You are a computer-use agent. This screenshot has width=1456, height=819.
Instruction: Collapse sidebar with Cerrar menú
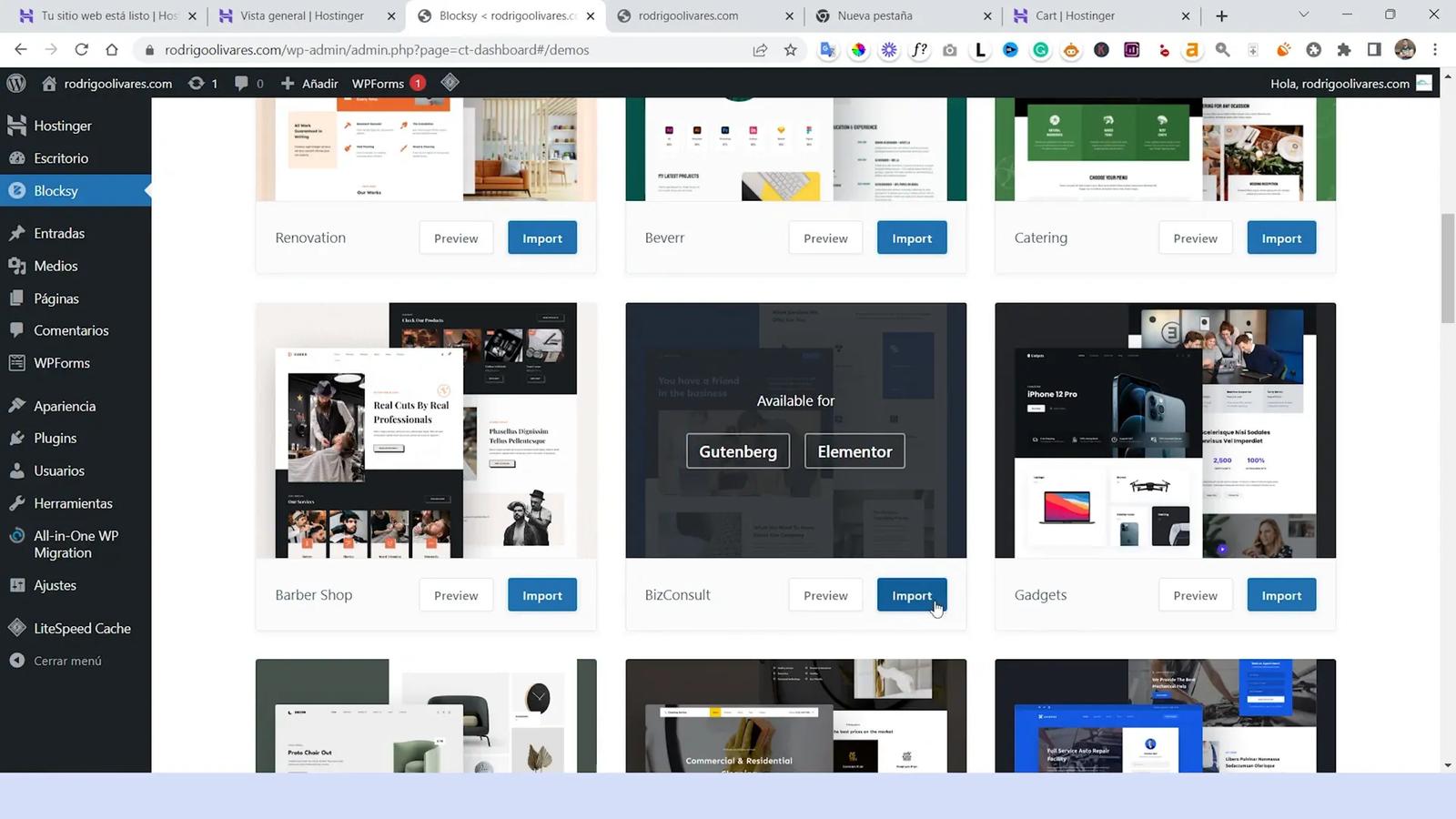pyautogui.click(x=66, y=661)
